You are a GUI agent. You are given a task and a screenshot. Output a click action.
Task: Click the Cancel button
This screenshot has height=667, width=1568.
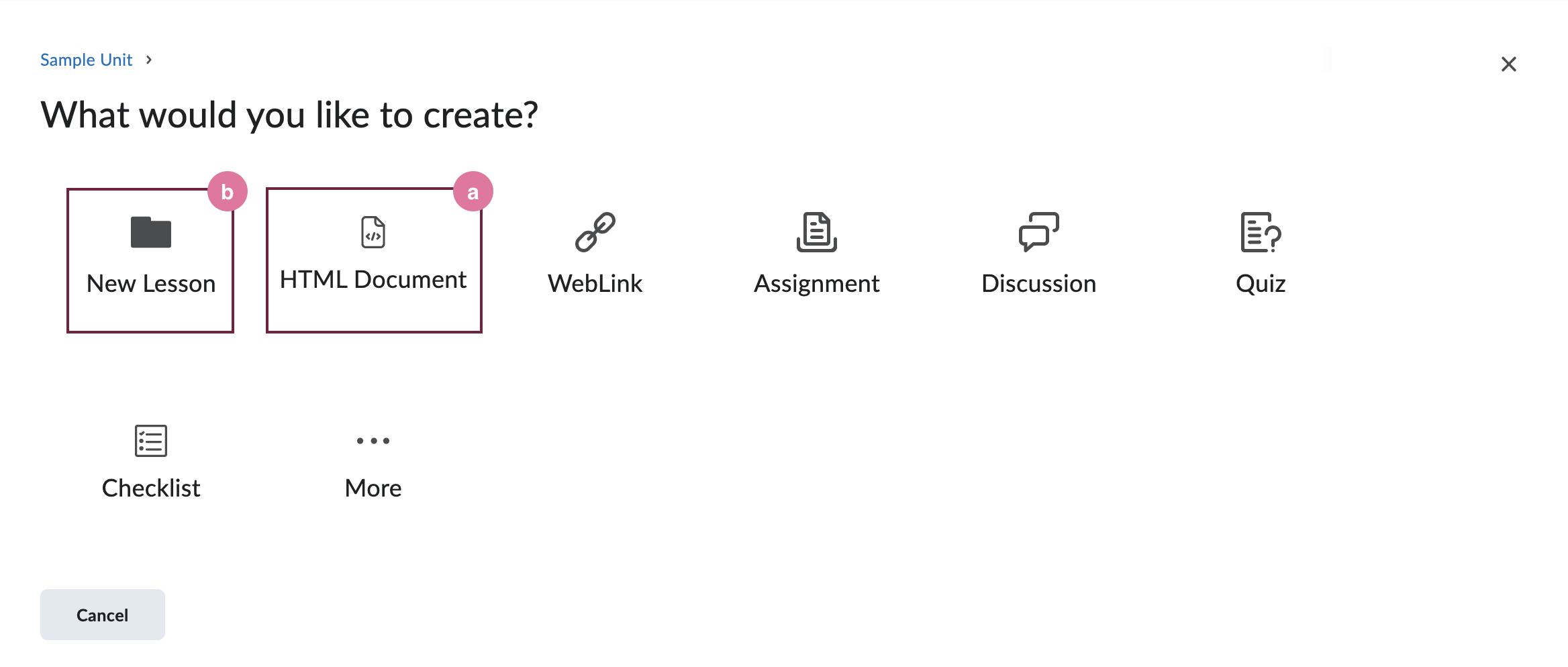pos(102,614)
